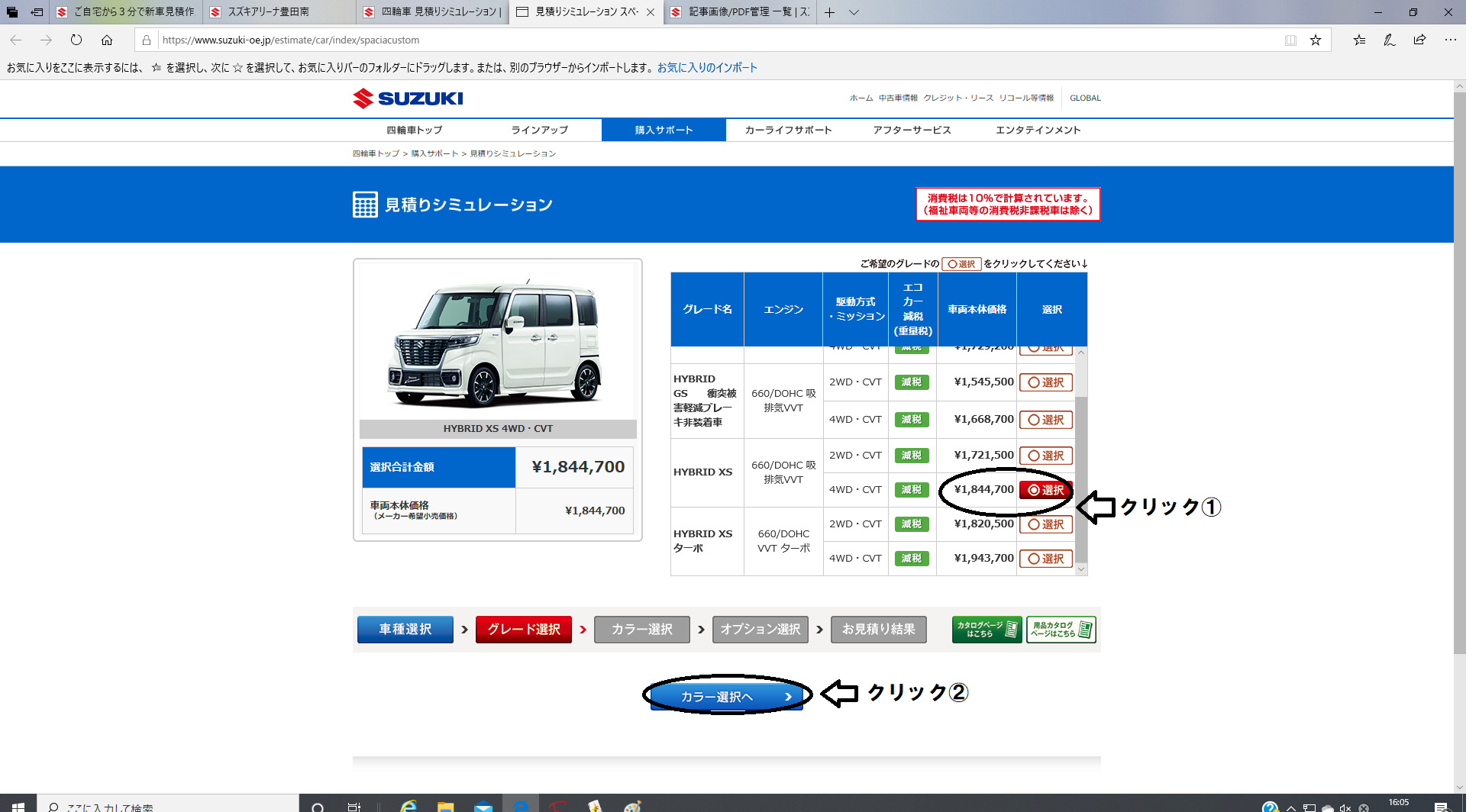Open the 四輪車トップ menu
Viewport: 1479px width, 812px height.
[415, 130]
